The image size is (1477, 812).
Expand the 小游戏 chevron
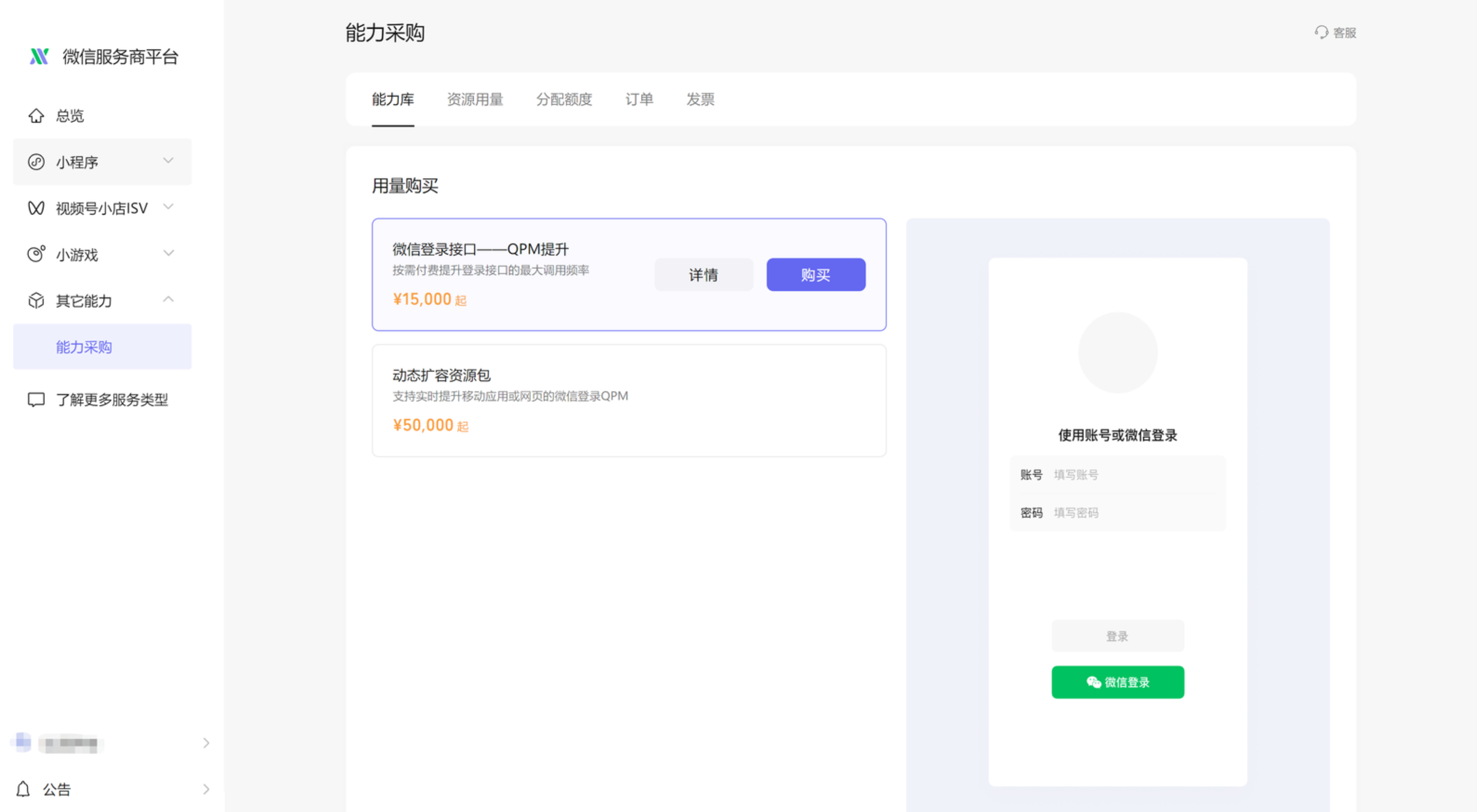(x=168, y=253)
